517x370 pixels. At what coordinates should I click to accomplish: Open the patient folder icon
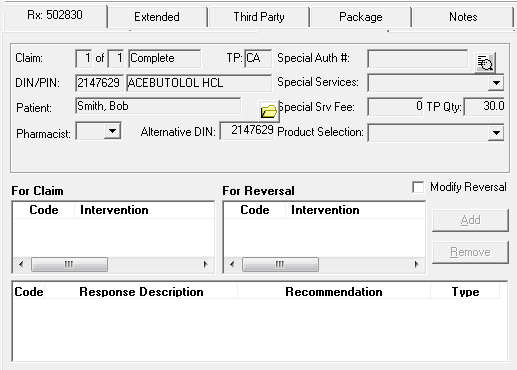click(269, 111)
